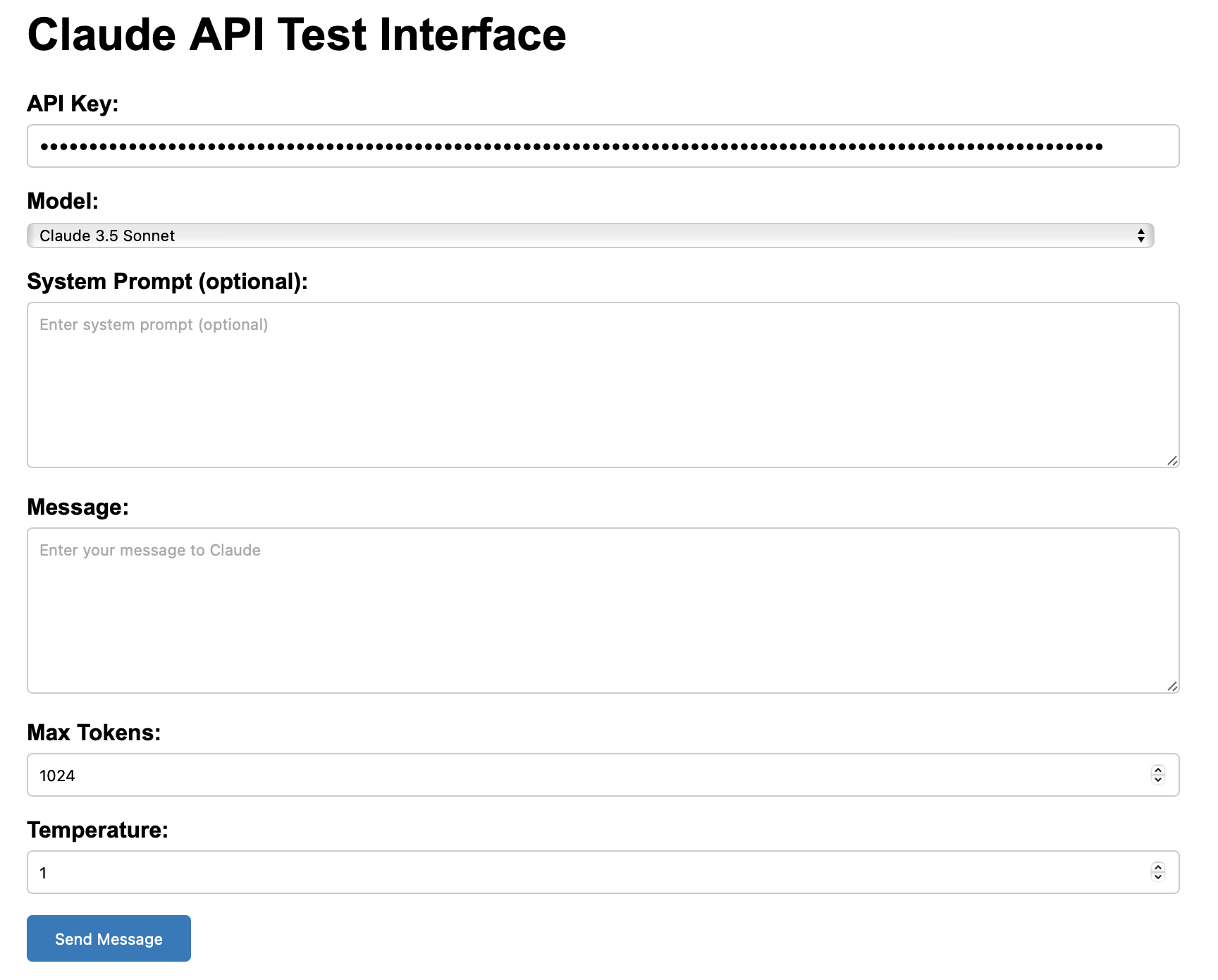
Task: Decrease Temperature using its stepper arrow
Action: pyautogui.click(x=1157, y=877)
